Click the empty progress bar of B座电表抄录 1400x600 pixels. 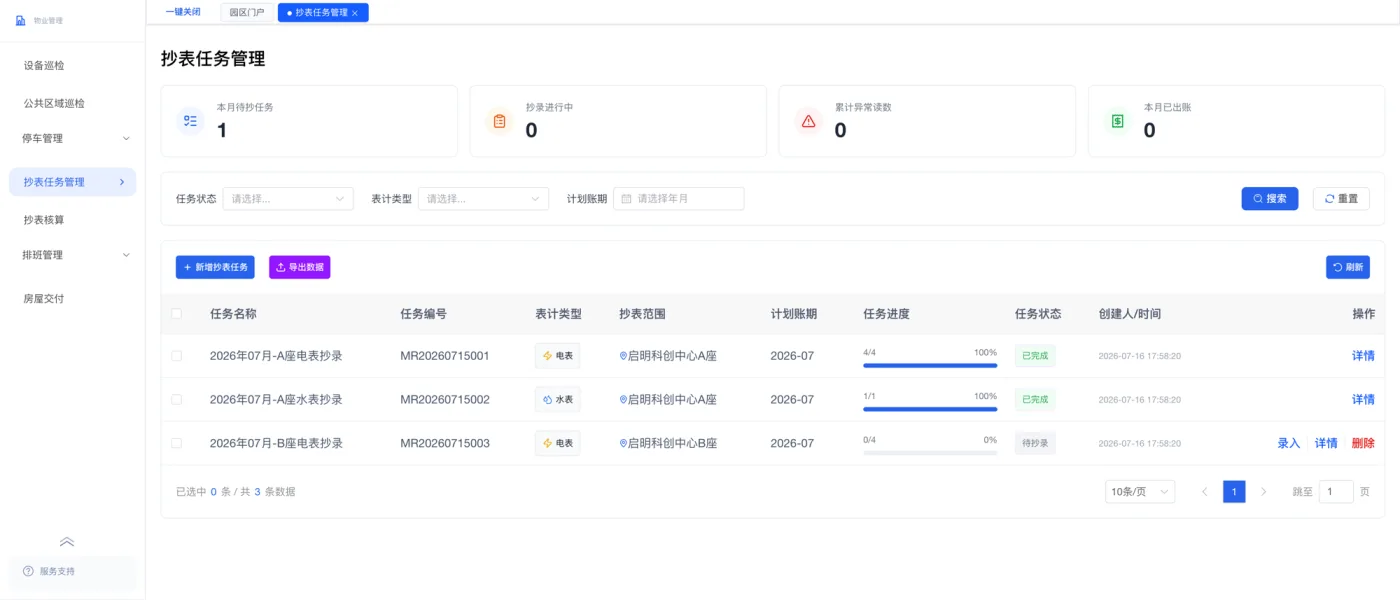tap(930, 453)
